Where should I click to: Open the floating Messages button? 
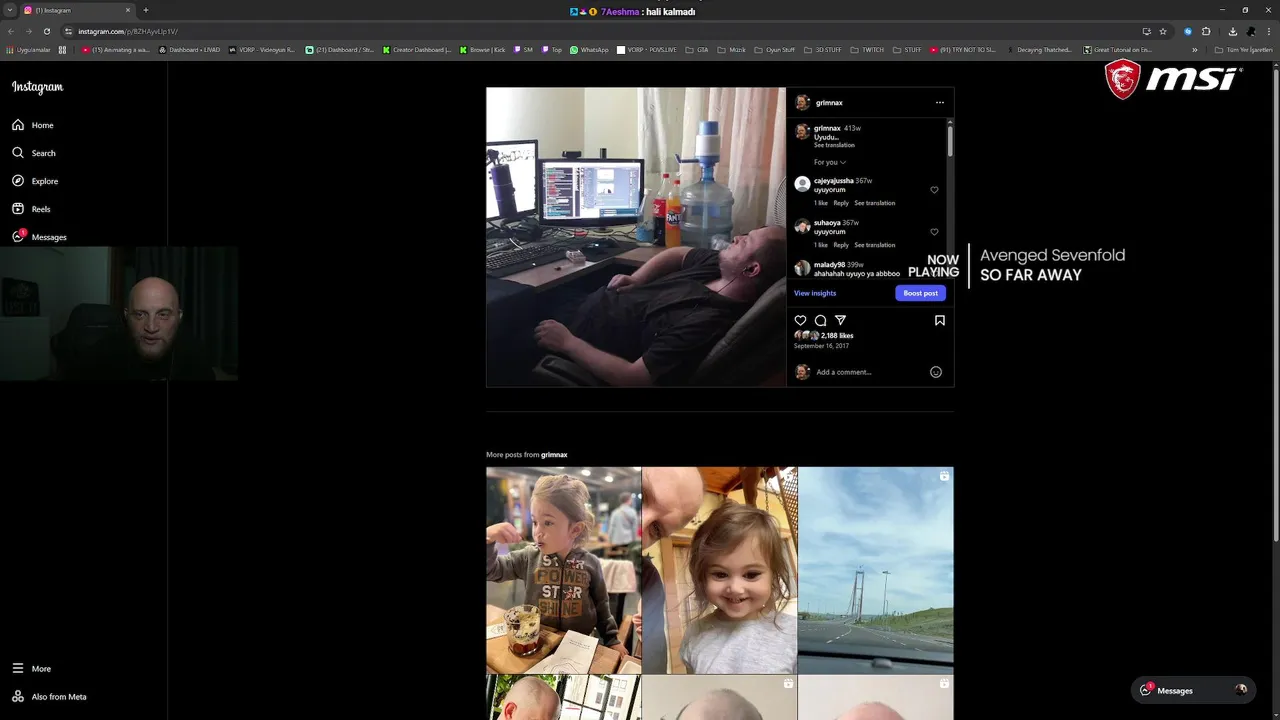point(1193,690)
